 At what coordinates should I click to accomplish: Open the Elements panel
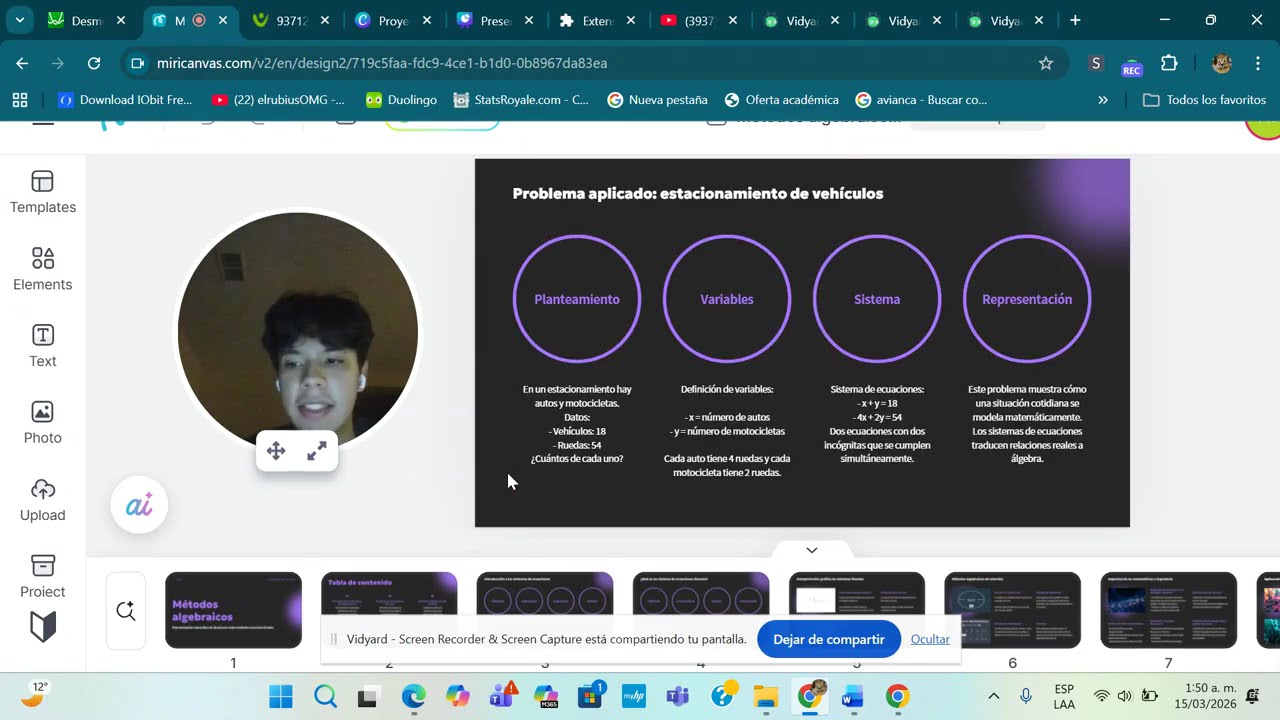pyautogui.click(x=42, y=270)
